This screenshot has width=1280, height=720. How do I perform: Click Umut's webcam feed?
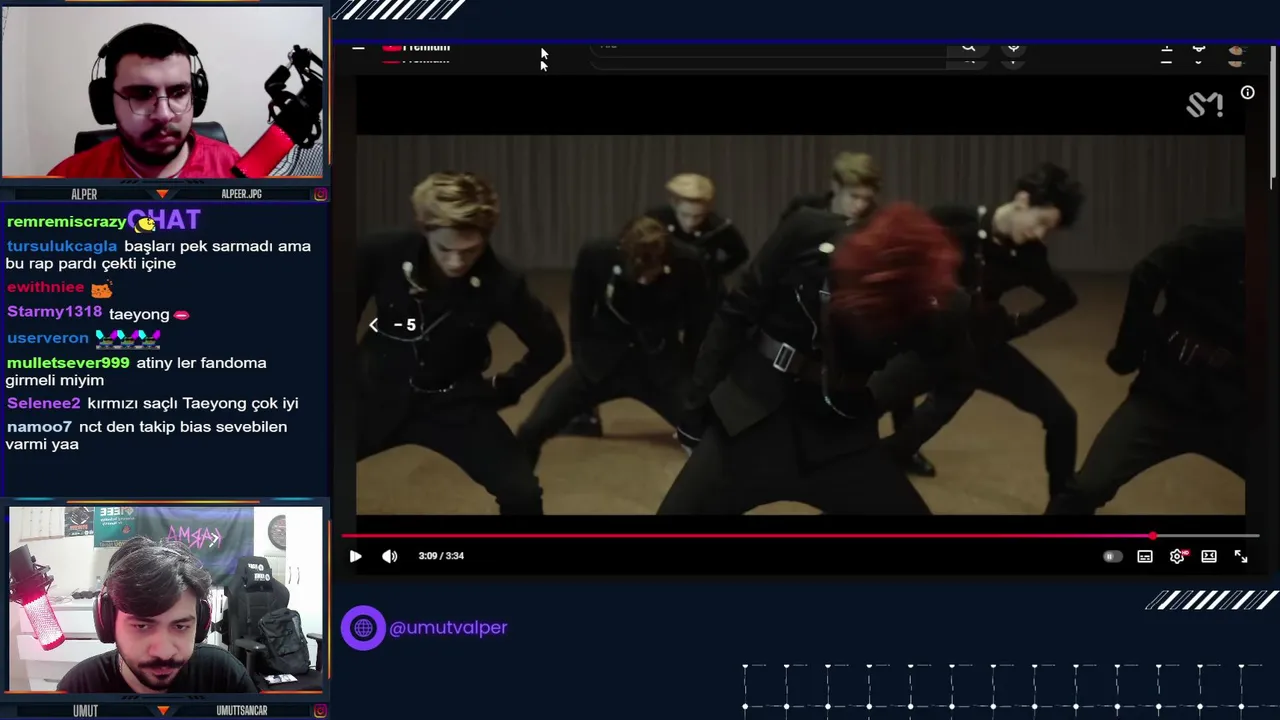coord(166,599)
